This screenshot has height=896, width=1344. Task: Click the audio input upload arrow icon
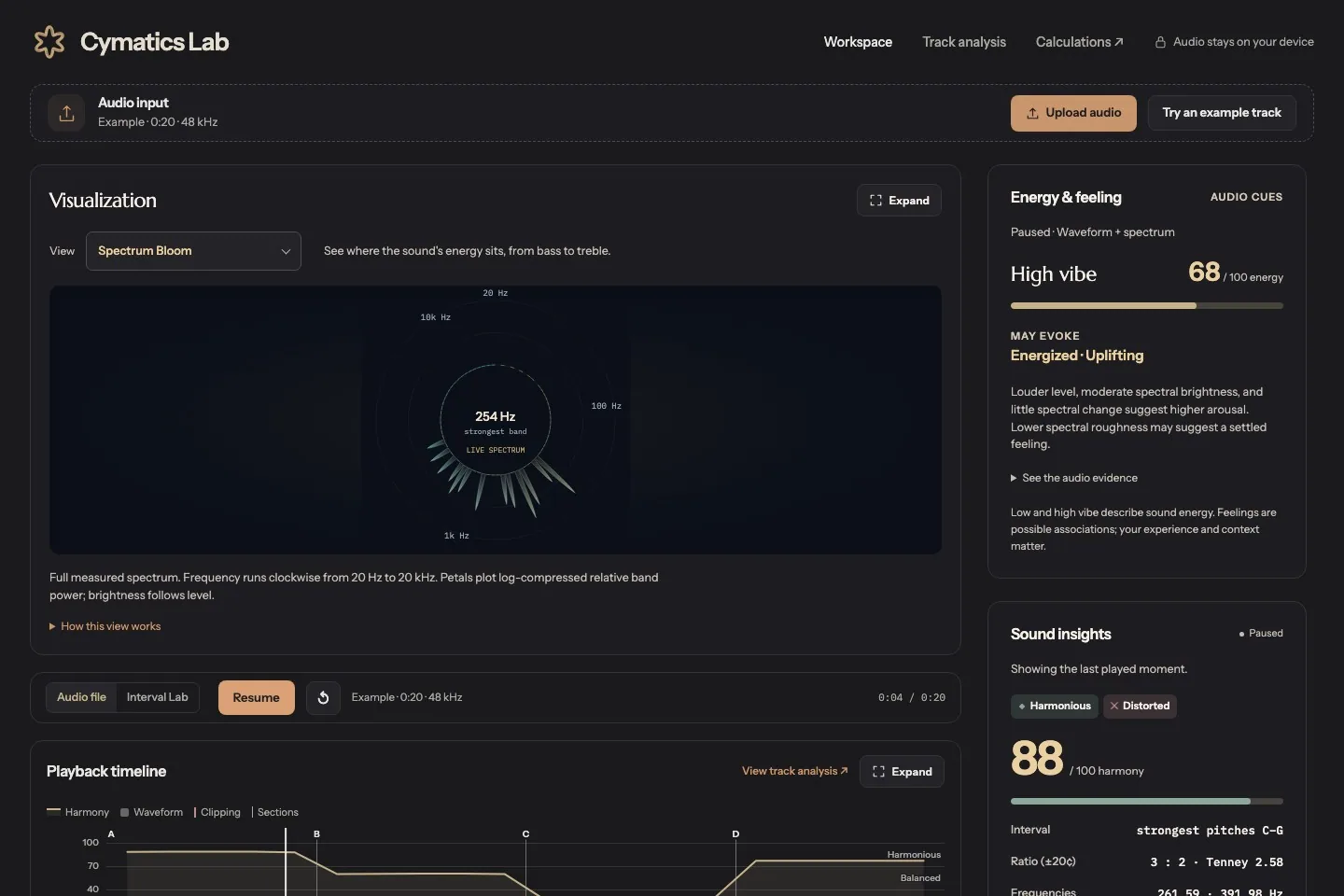66,113
